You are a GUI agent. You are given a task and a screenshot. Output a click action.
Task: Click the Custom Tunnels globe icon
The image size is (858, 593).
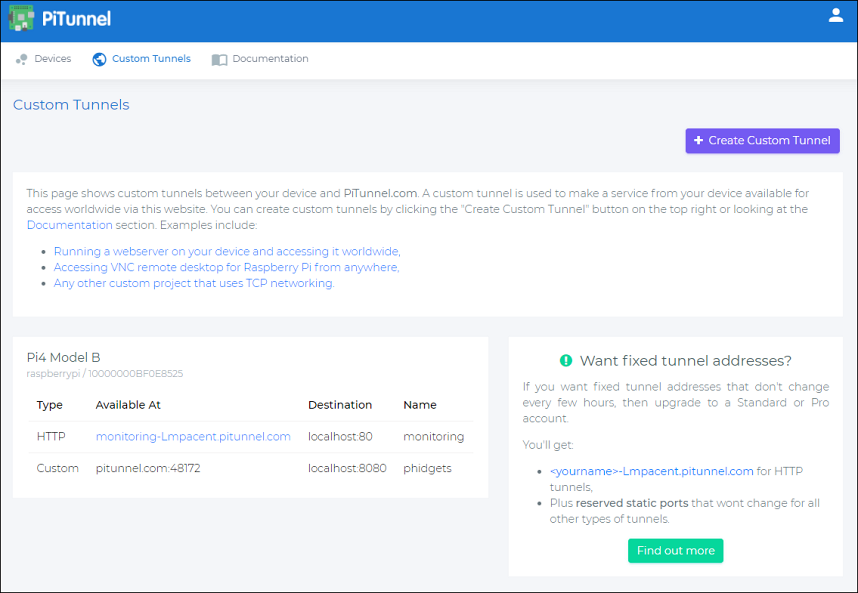pos(99,59)
